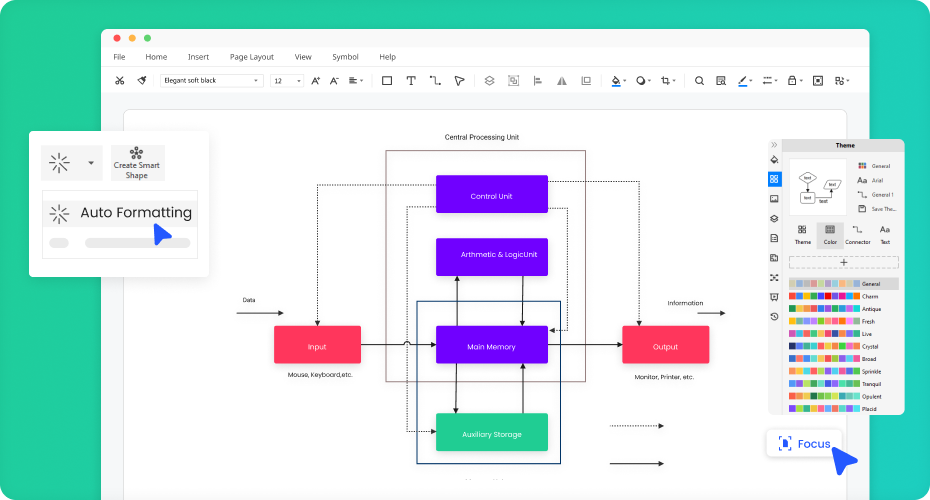Expand the font size dropdown
Viewport: 930px width, 500px height.
(x=287, y=81)
